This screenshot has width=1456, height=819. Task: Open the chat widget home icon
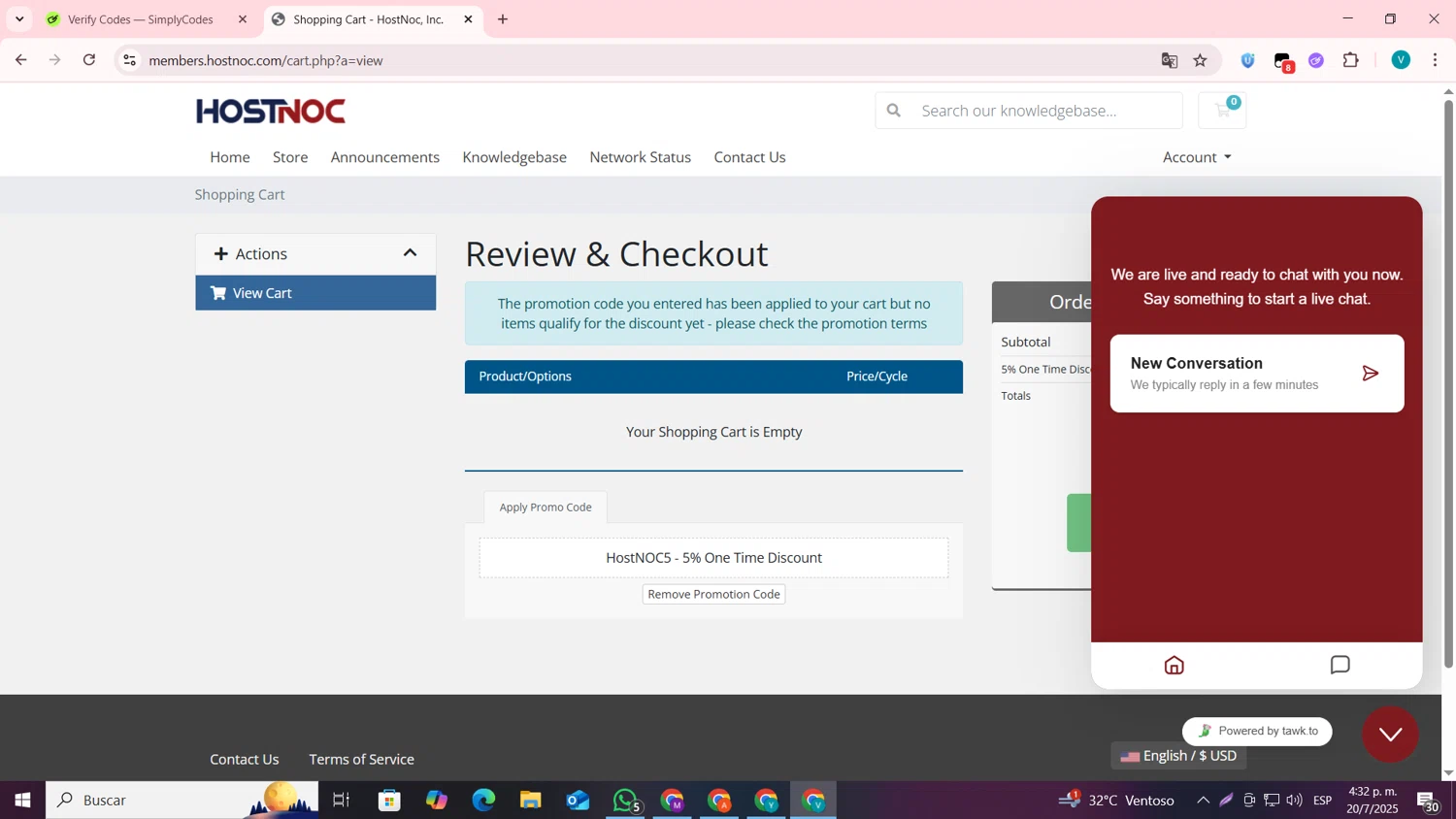click(1174, 665)
